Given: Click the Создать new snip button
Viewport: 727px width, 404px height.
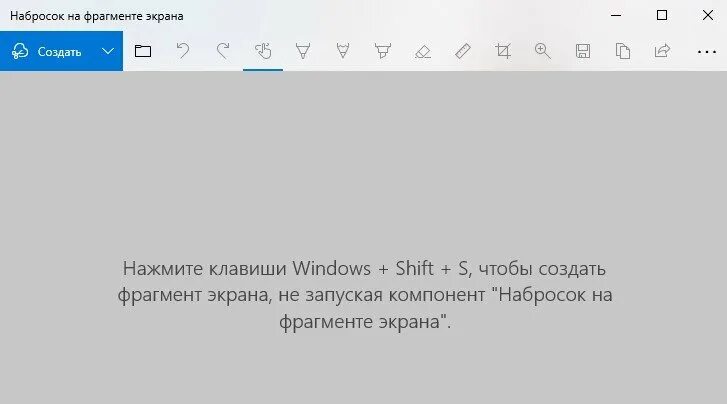Looking at the screenshot, I should coord(46,51).
